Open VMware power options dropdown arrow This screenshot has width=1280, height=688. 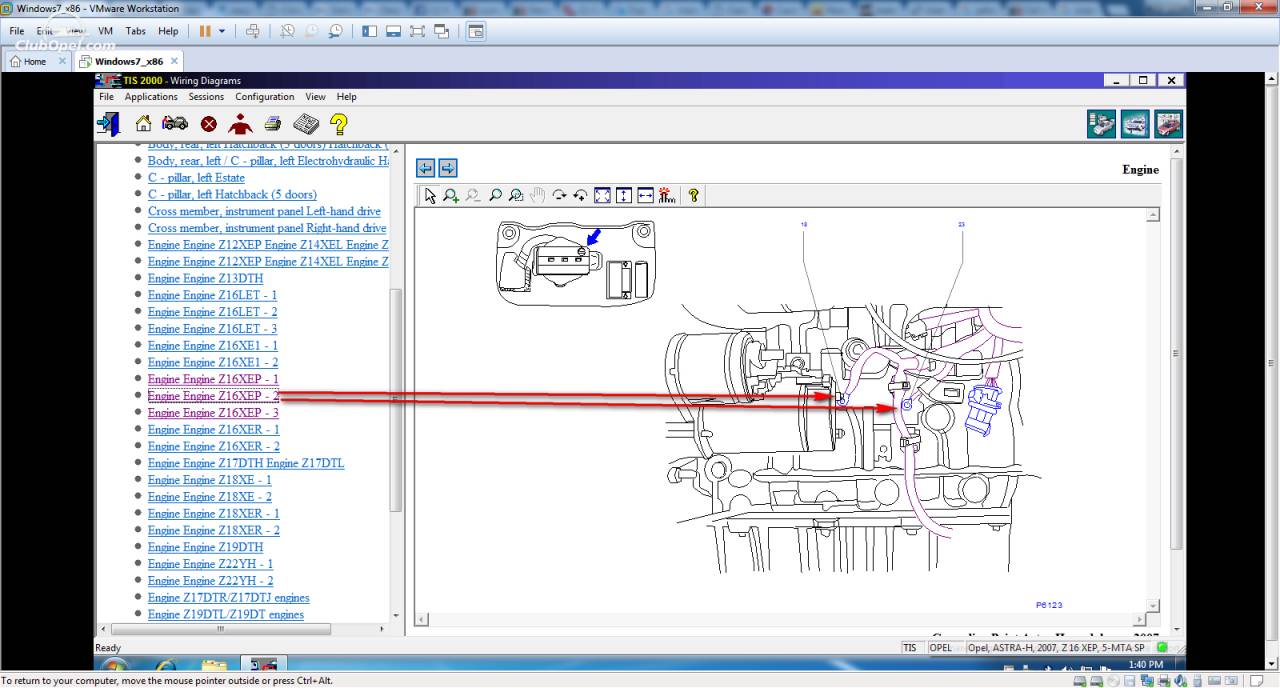pyautogui.click(x=222, y=31)
